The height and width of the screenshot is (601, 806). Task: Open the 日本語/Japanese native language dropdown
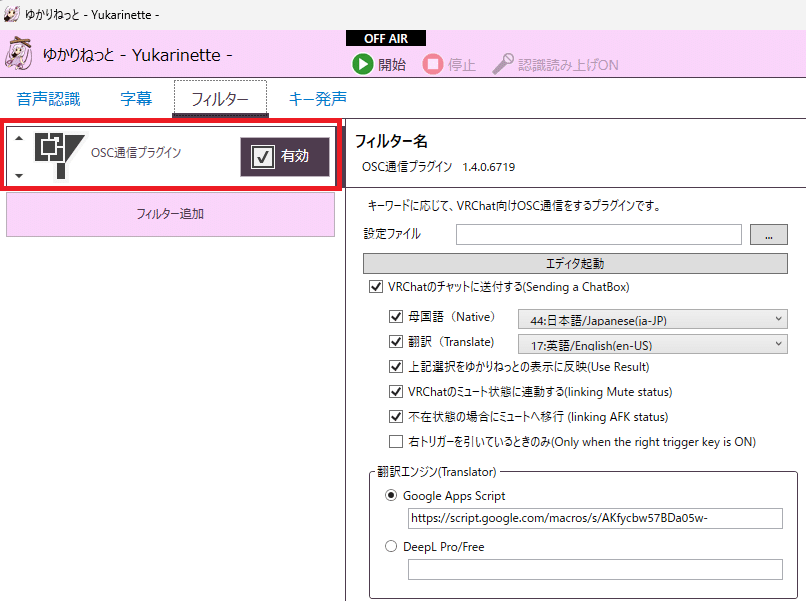pyautogui.click(x=652, y=319)
